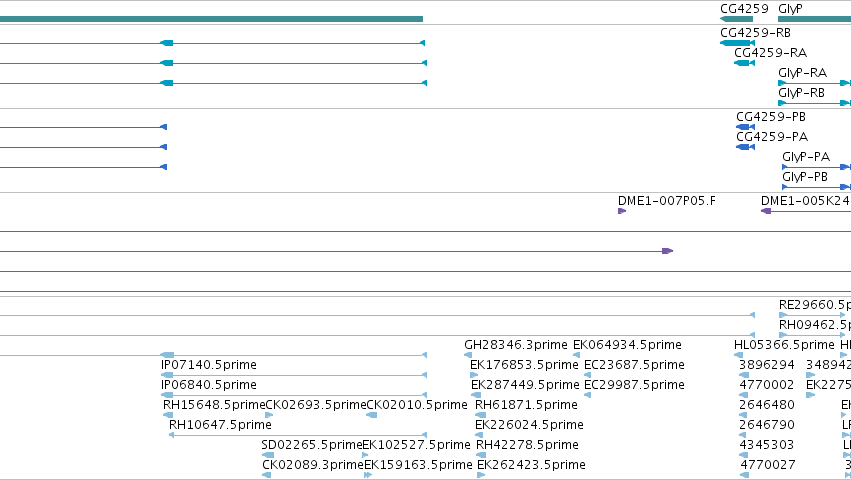Viewport: 851px width, 480px height.
Task: Select the 3896294 feature label
Action: [766, 365]
